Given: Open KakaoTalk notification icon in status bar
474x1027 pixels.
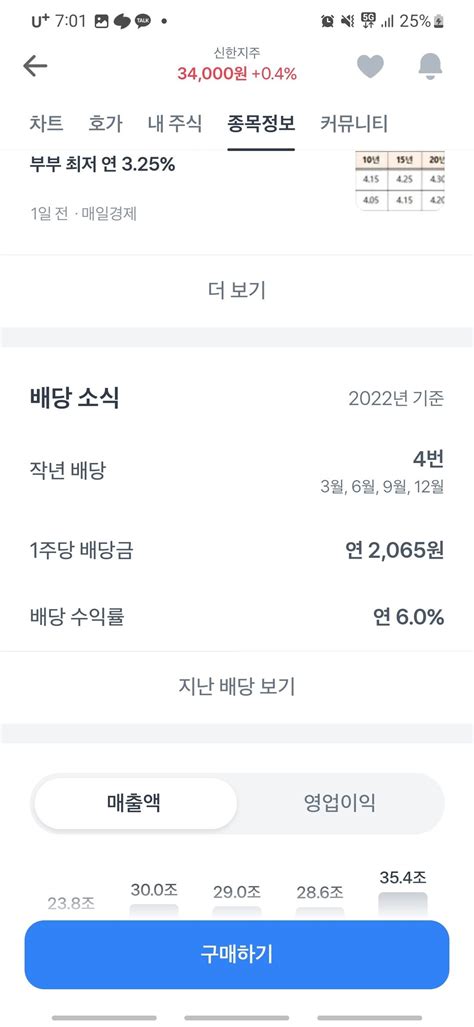Looking at the screenshot, I should (143, 21).
